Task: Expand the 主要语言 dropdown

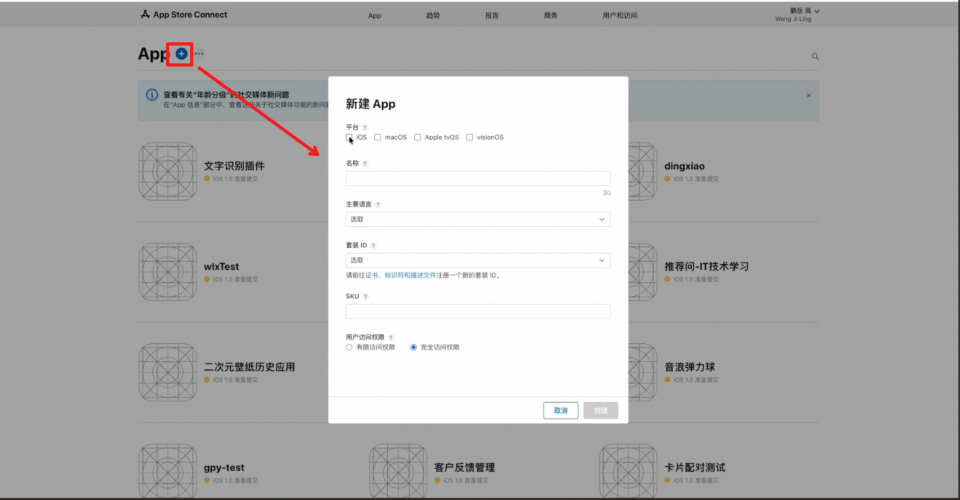Action: click(478, 219)
